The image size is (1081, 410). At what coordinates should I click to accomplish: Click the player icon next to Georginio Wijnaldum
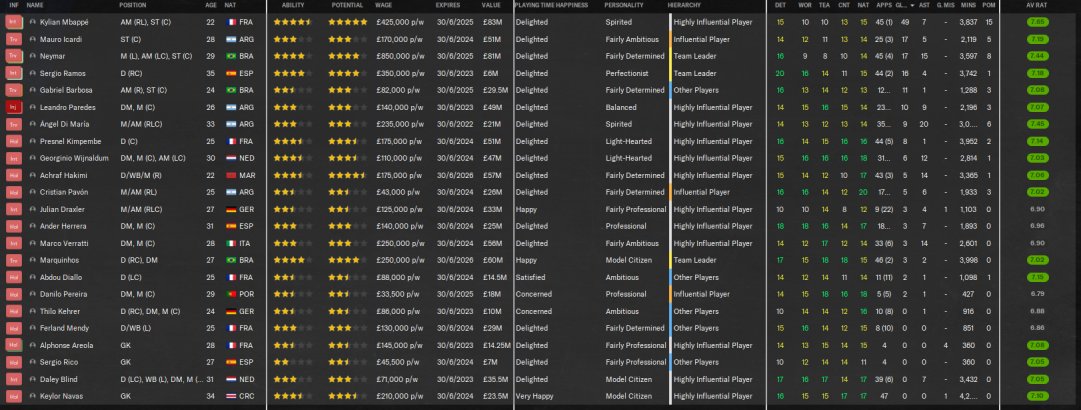32,158
